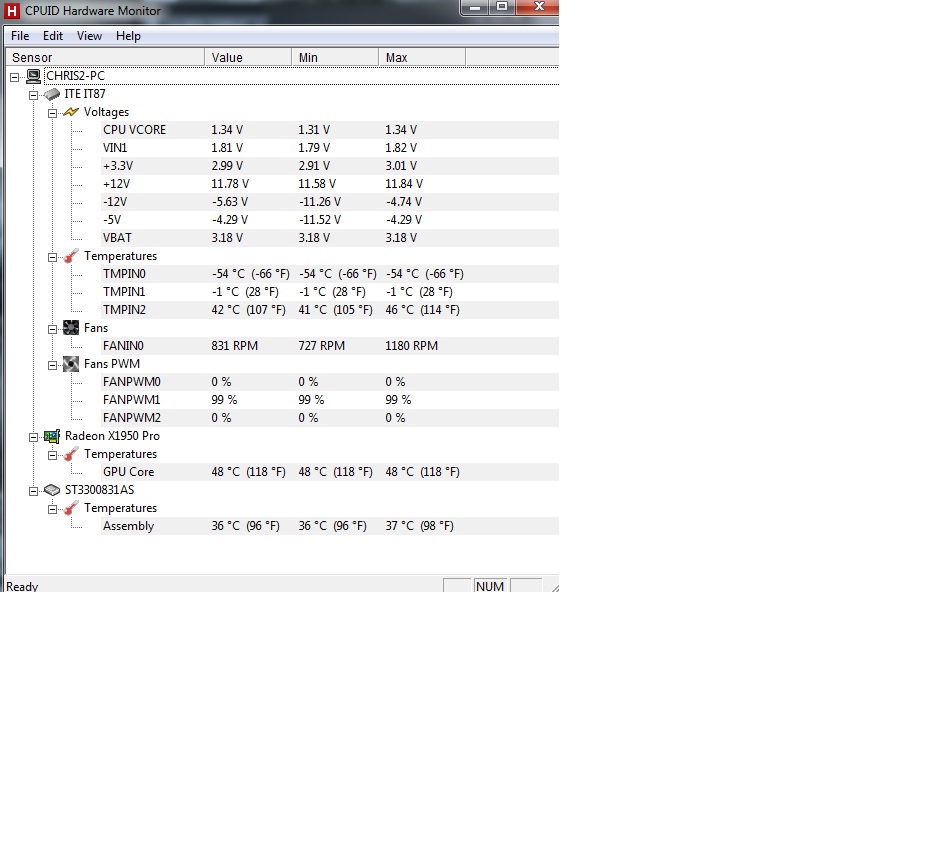This screenshot has height=862, width=942.
Task: Select the CHRIS2-PC computer icon
Action: (x=34, y=76)
